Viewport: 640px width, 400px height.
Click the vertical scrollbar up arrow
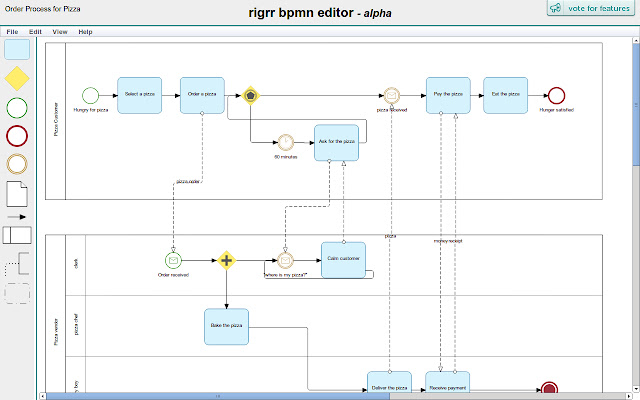coord(636,40)
